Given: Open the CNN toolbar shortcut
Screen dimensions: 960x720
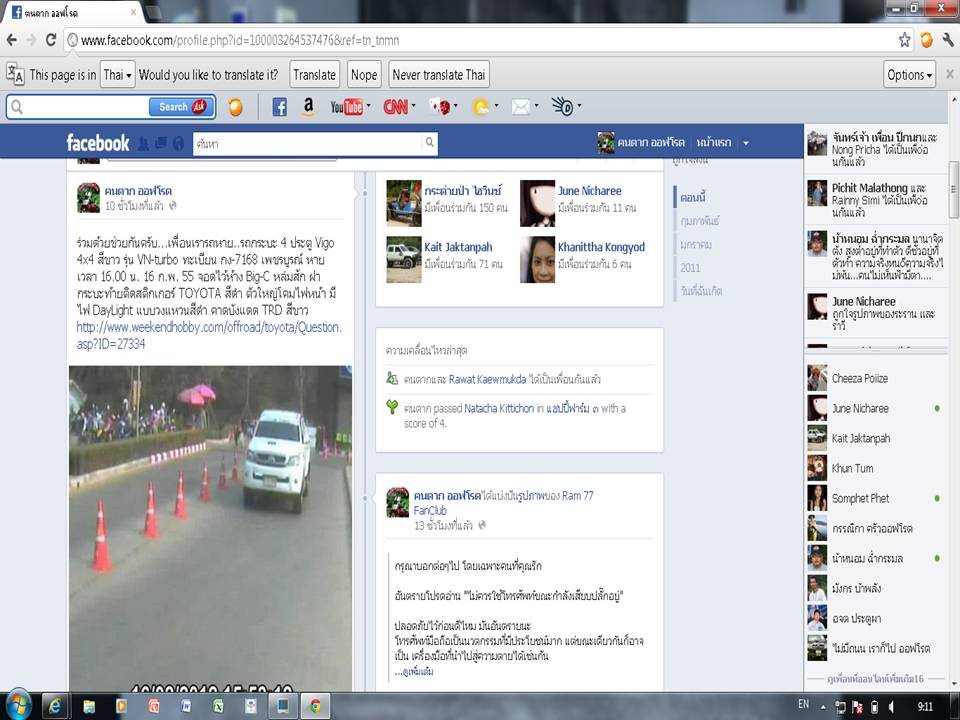Looking at the screenshot, I should (396, 107).
